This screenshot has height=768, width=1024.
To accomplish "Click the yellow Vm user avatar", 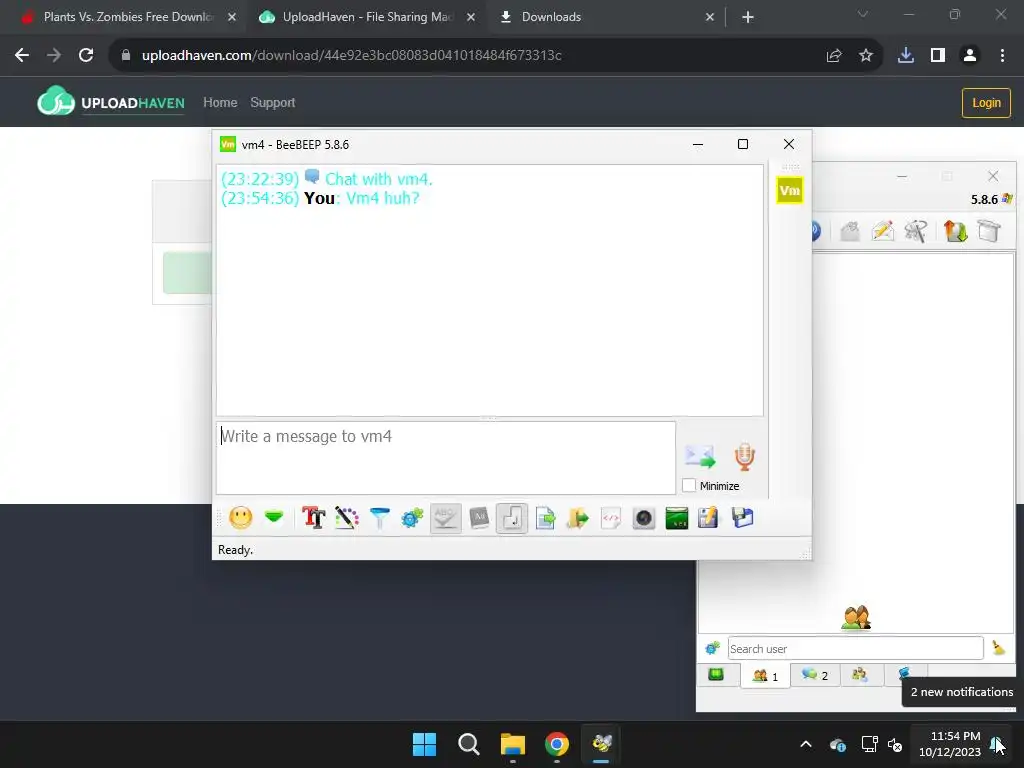I will (790, 191).
